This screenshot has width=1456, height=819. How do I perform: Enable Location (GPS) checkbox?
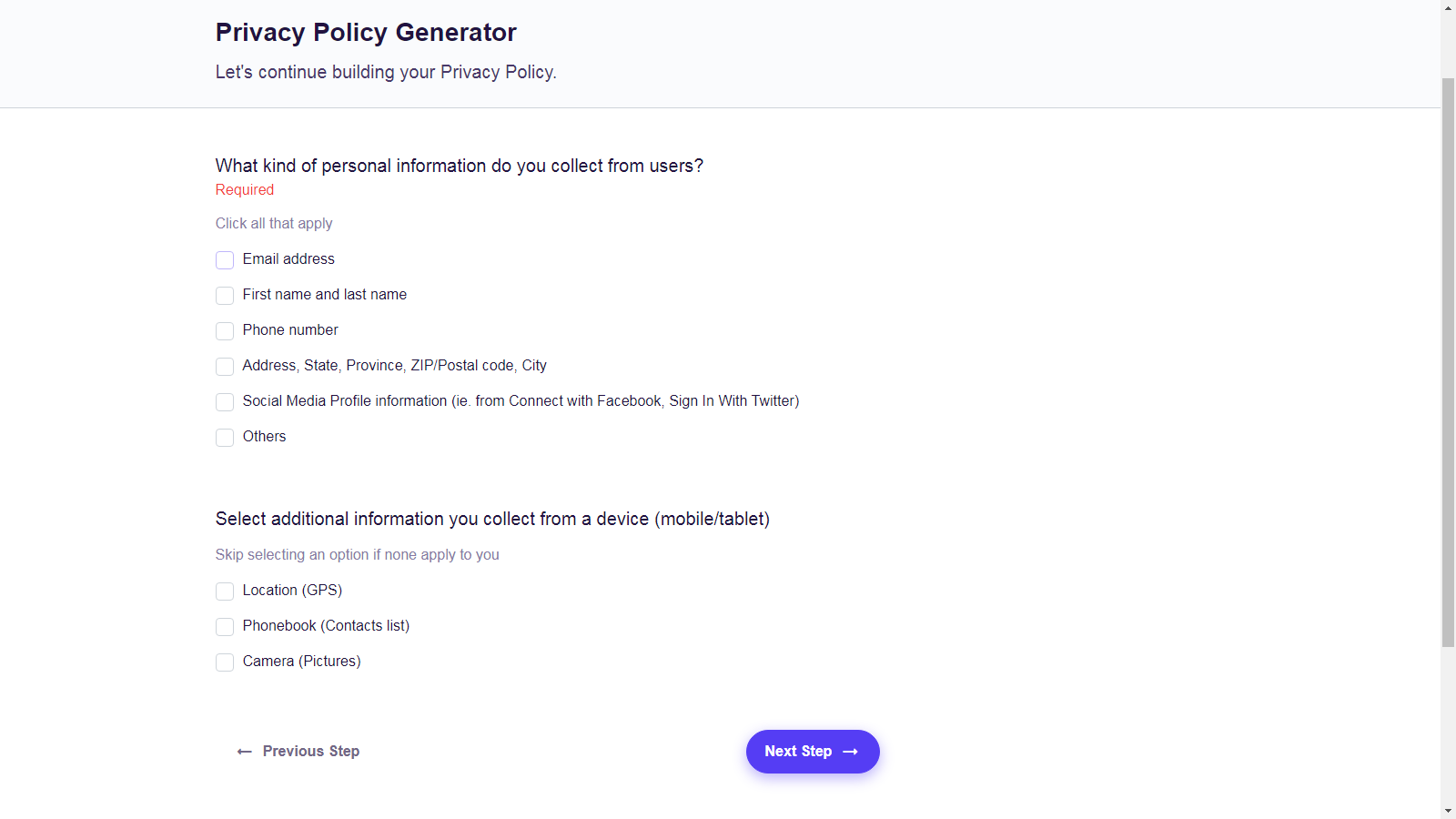225,591
